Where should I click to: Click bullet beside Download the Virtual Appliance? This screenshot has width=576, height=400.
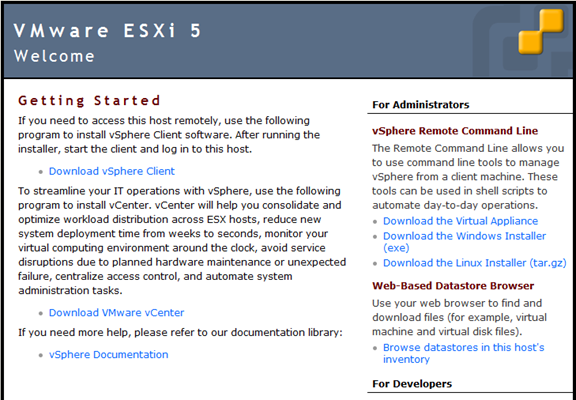(x=375, y=221)
